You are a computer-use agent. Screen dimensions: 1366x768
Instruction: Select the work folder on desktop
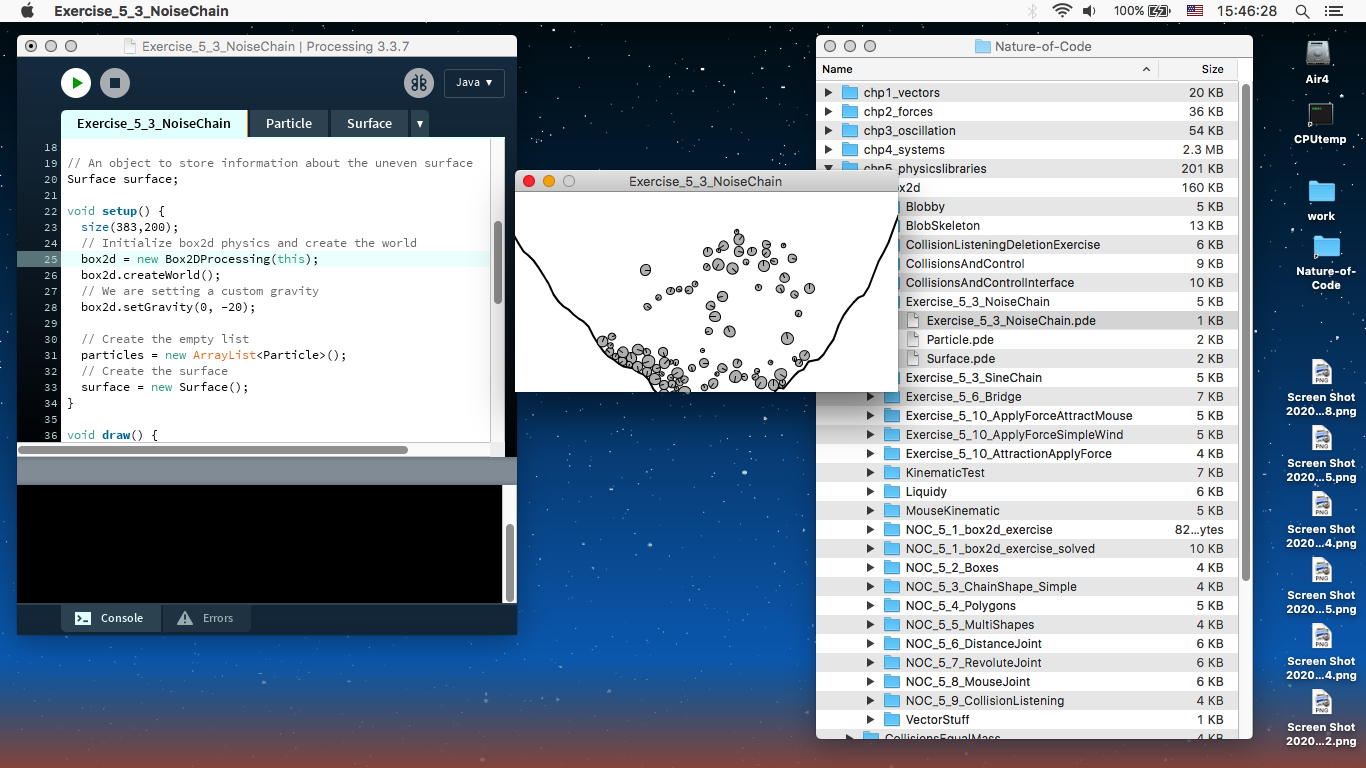click(x=1321, y=192)
